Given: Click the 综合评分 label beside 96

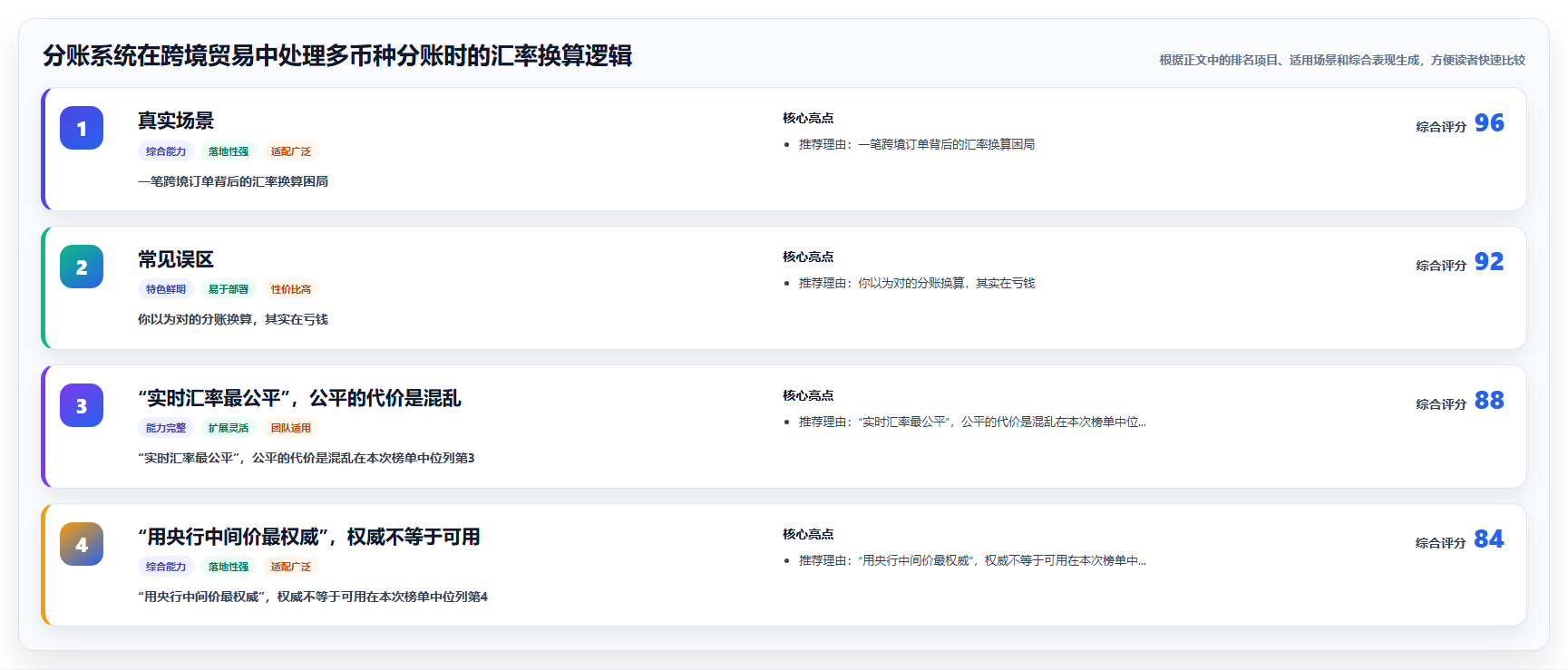Looking at the screenshot, I should click(1441, 127).
